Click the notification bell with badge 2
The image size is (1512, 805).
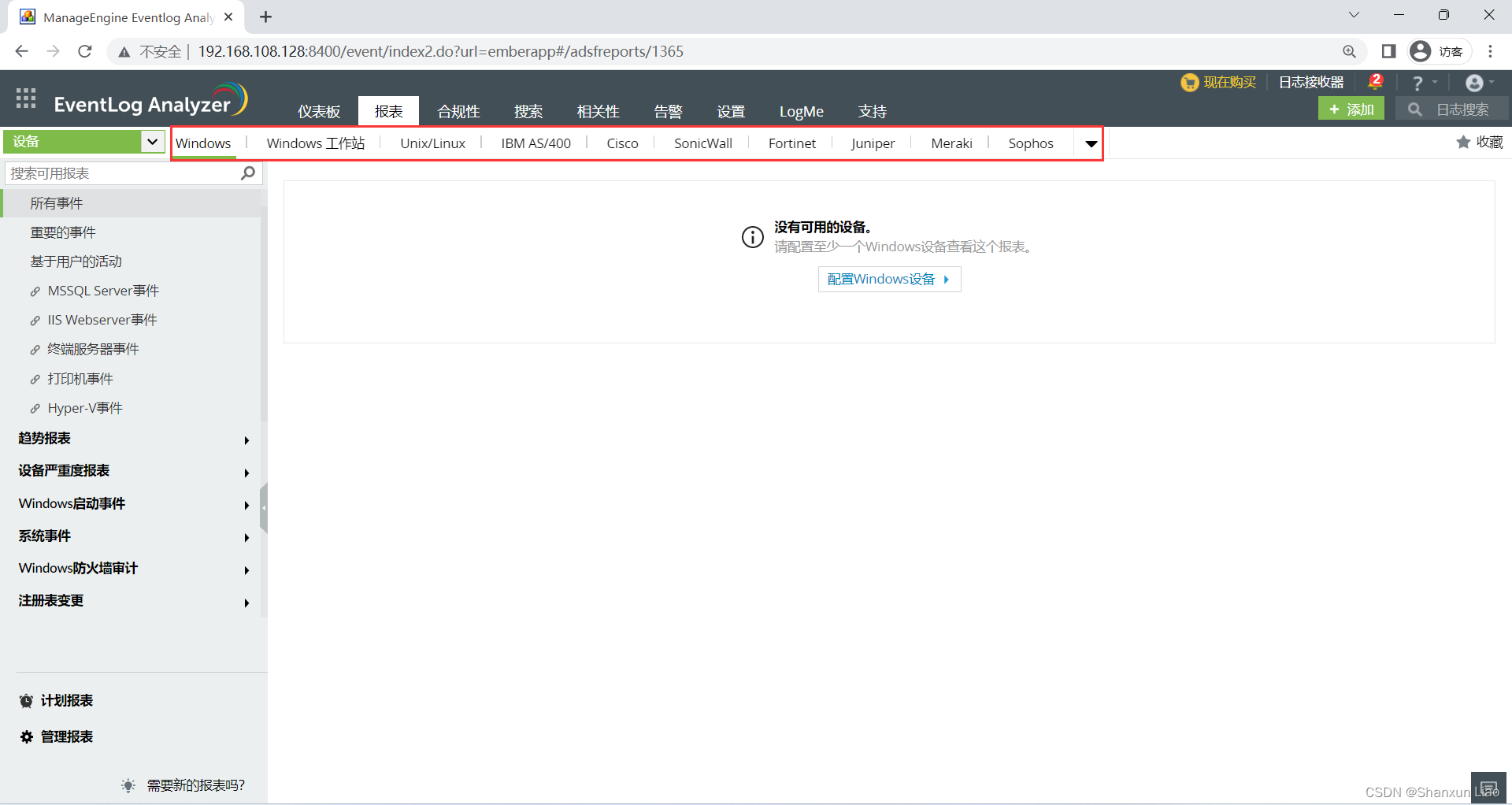1373,81
